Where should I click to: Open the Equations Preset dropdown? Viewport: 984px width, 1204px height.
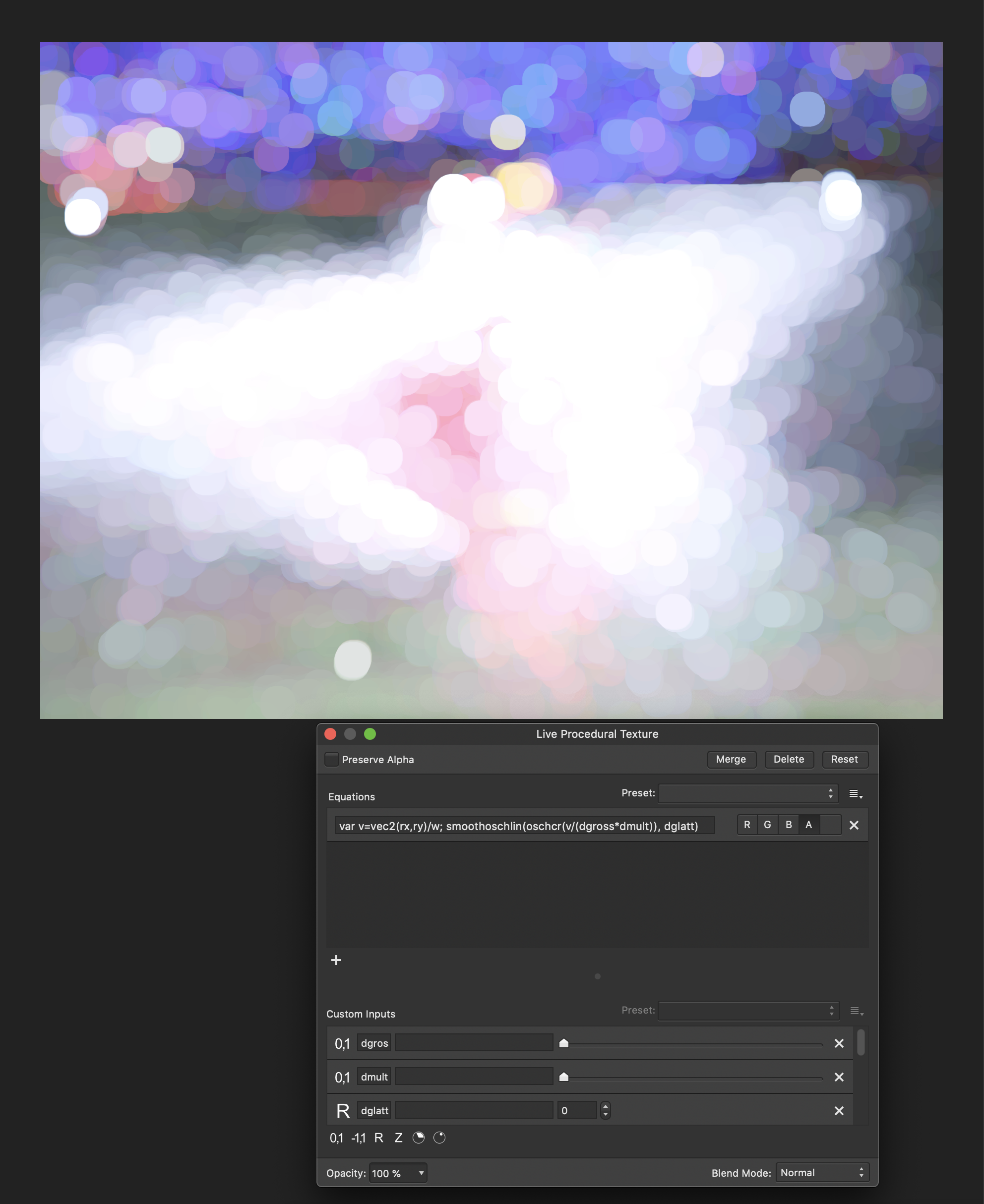click(748, 793)
